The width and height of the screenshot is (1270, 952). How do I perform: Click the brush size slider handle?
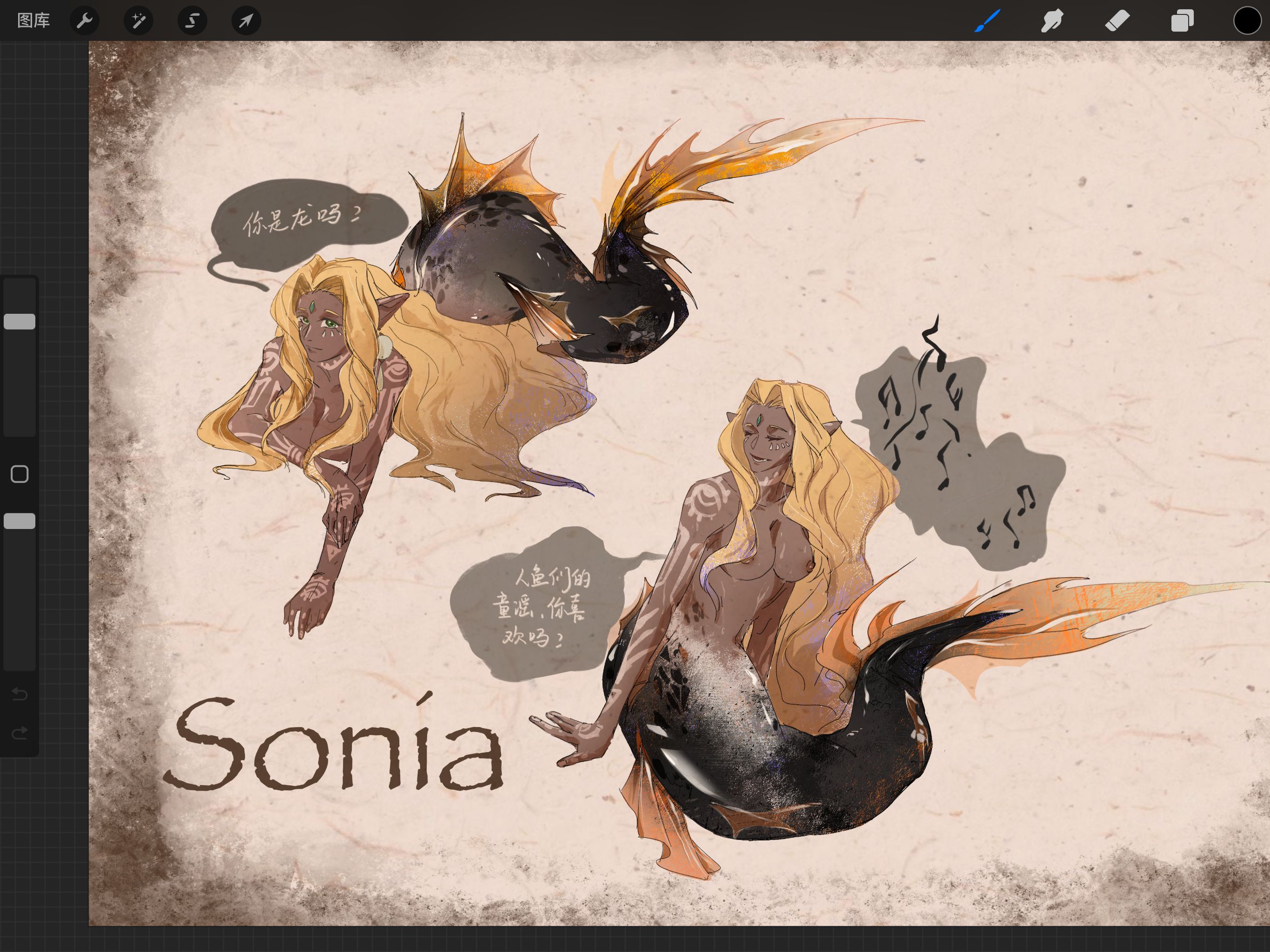(20, 322)
